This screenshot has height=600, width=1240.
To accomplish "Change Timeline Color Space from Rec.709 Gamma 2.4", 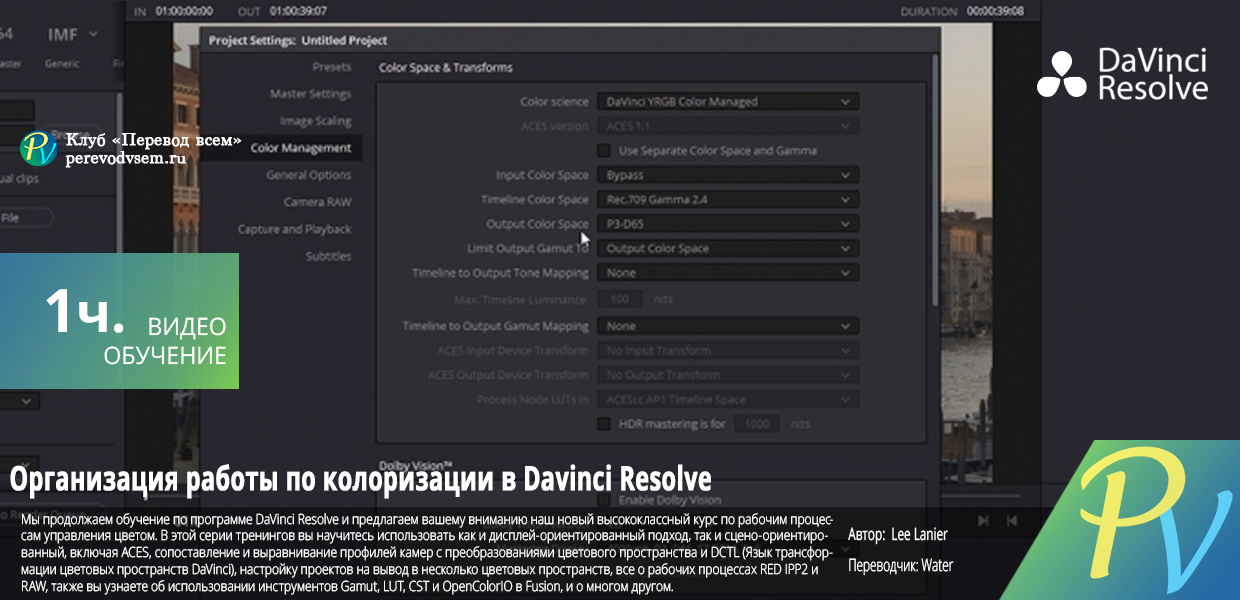I will 728,200.
